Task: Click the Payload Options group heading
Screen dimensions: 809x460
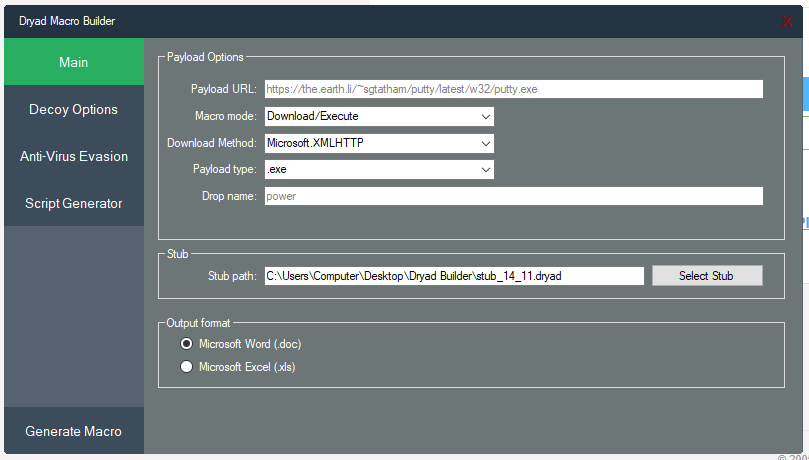Action: pyautogui.click(x=205, y=57)
